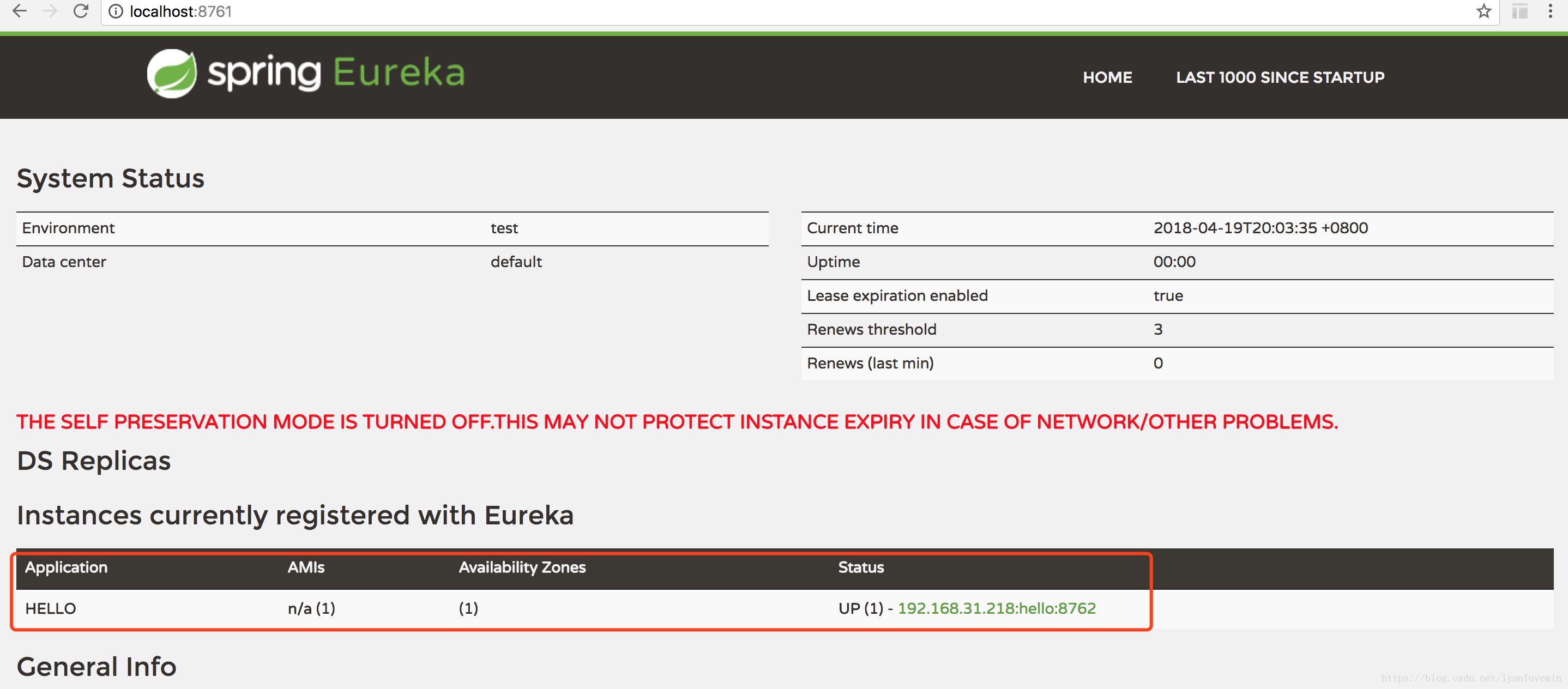Screen dimensions: 1568x689
Task: Click the Spring leaf logo
Action: pyautogui.click(x=172, y=74)
